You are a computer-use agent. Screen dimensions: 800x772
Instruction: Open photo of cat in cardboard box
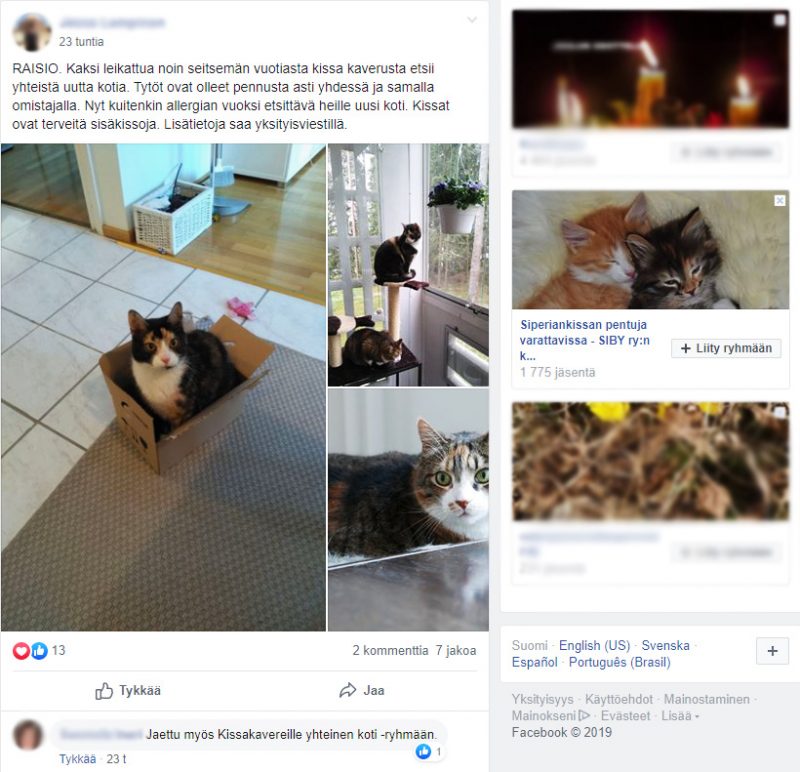coord(163,387)
